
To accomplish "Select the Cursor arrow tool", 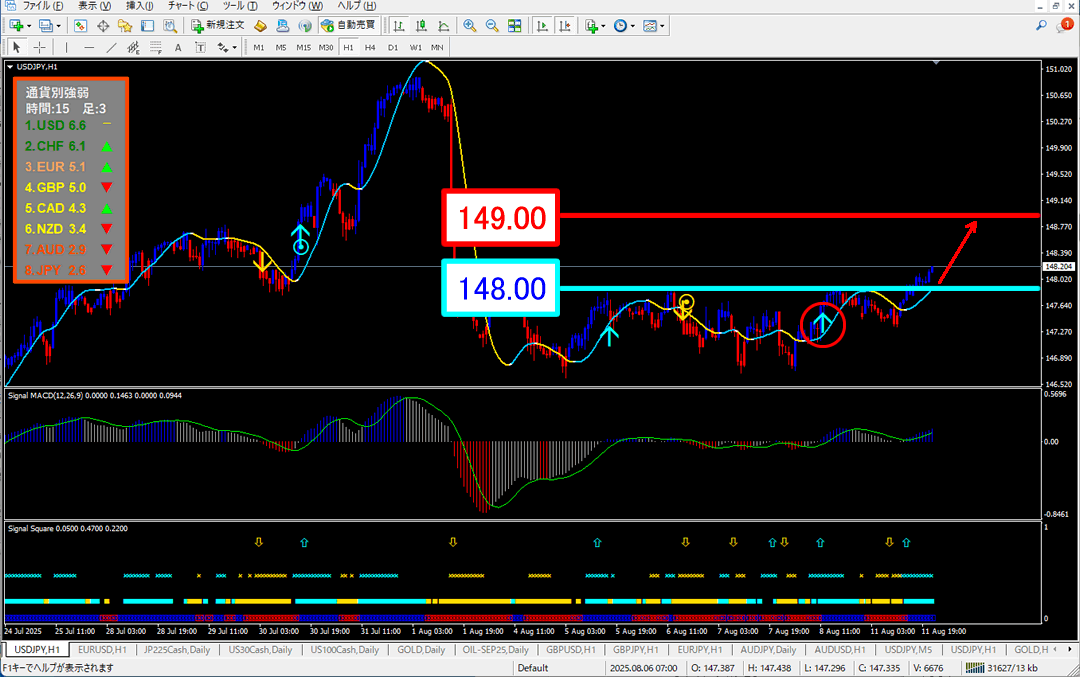I will pyautogui.click(x=17, y=48).
